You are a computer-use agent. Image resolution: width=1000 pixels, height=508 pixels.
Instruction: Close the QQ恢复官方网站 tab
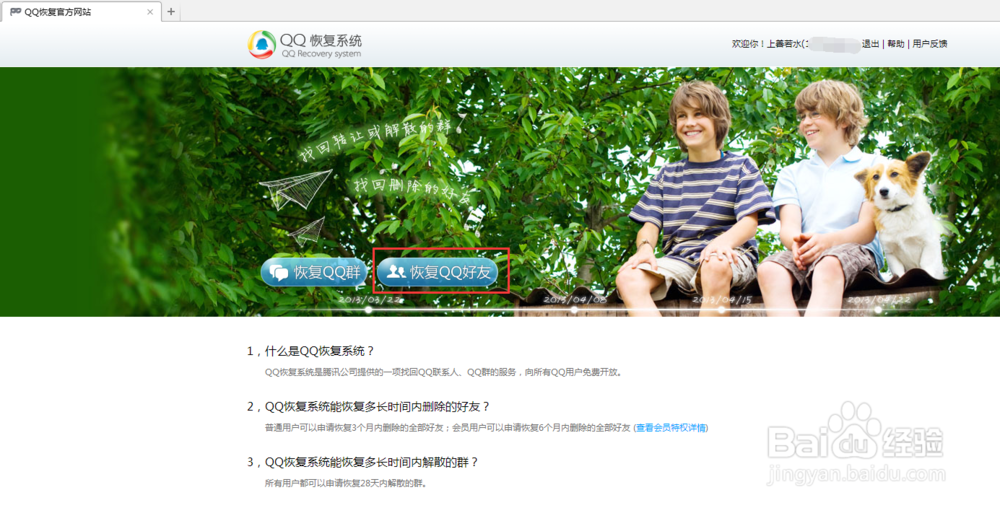click(x=150, y=12)
